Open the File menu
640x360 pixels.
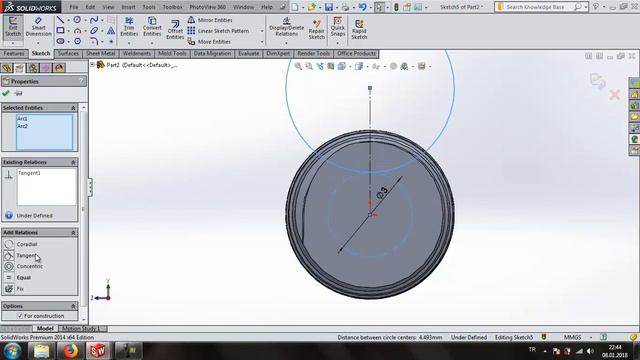click(74, 7)
